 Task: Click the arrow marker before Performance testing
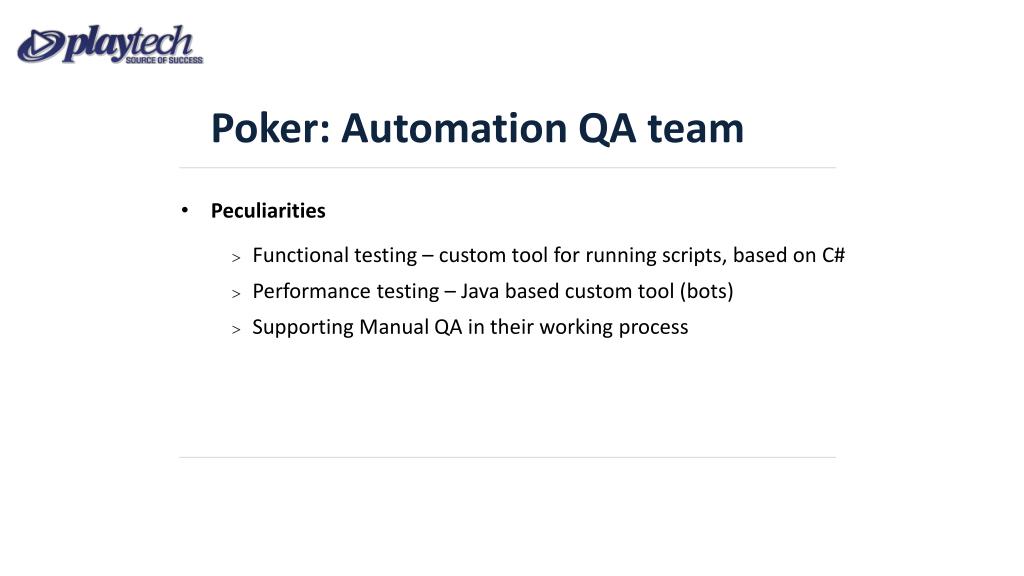tap(236, 294)
